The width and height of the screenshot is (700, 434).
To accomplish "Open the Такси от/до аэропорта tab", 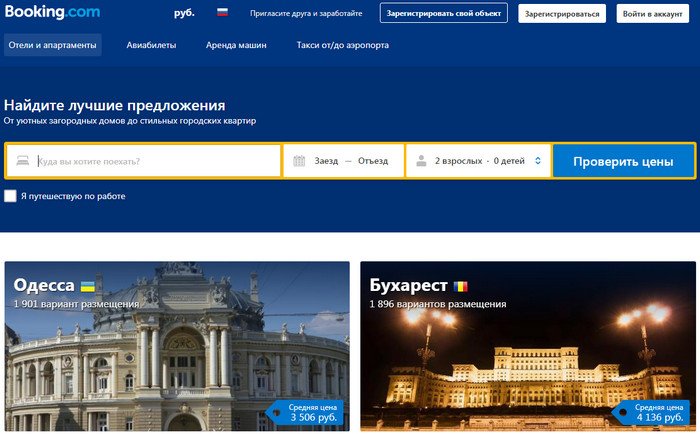I will point(342,45).
